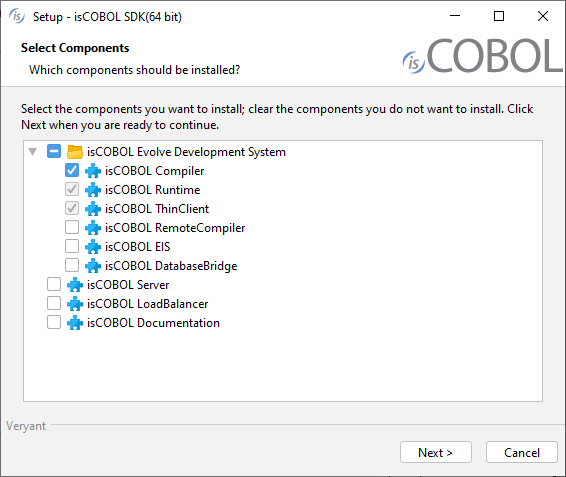566x477 pixels.
Task: Cancel the isCOBOL SDK setup
Action: click(x=522, y=452)
